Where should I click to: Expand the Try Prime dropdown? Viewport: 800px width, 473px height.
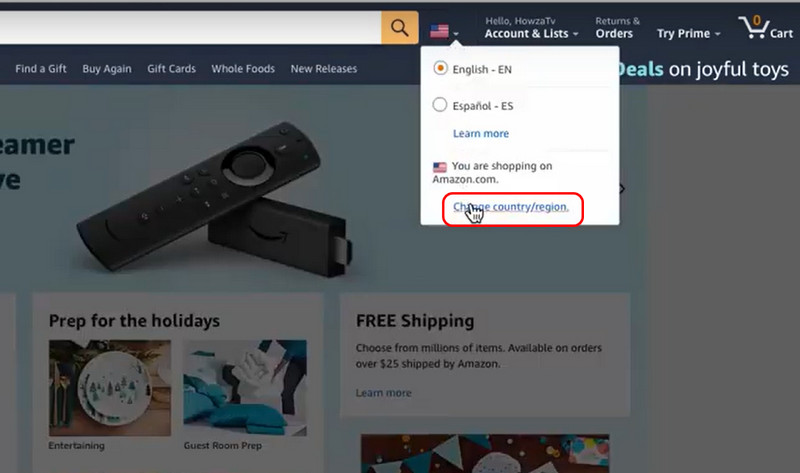[688, 34]
